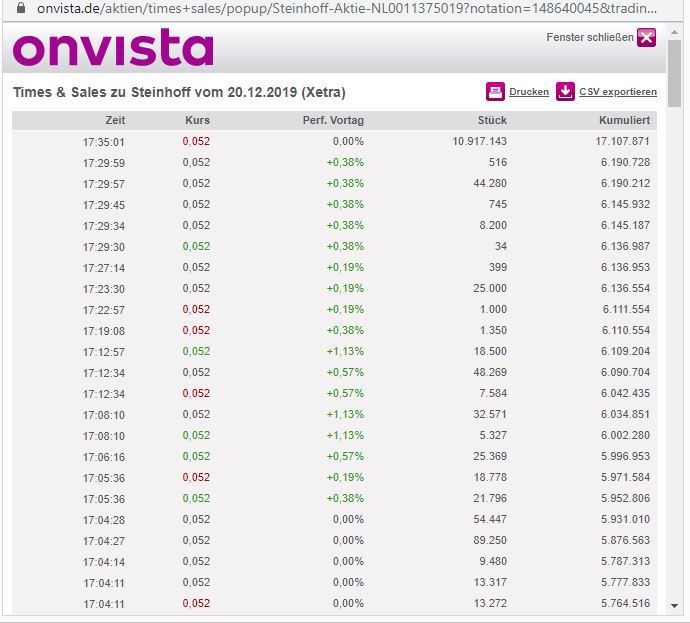
Task: Select the Stück value 10.917.143
Action: click(480, 141)
